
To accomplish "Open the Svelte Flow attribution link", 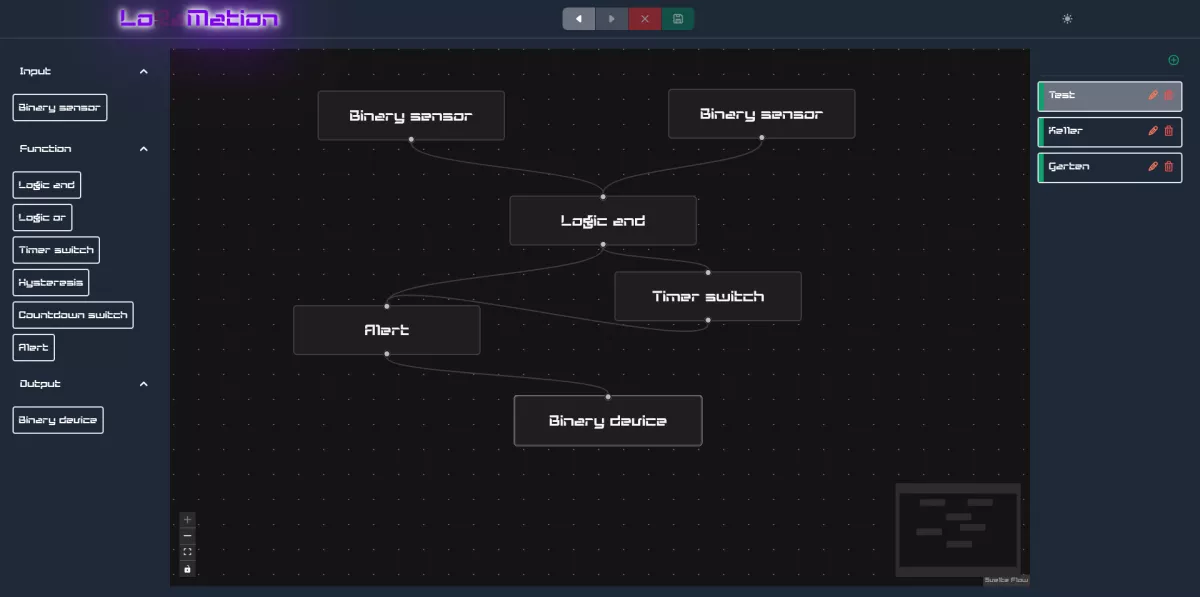I will click(x=1006, y=578).
